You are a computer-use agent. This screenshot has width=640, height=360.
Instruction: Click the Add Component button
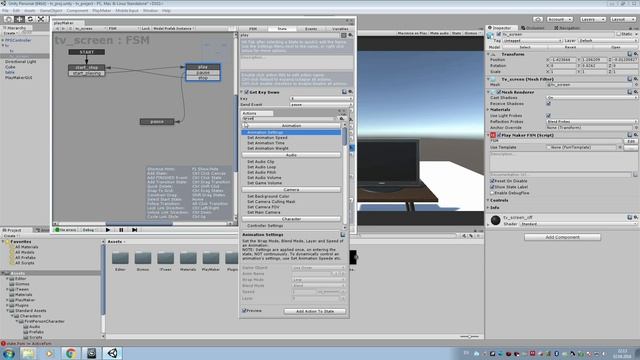tap(562, 237)
